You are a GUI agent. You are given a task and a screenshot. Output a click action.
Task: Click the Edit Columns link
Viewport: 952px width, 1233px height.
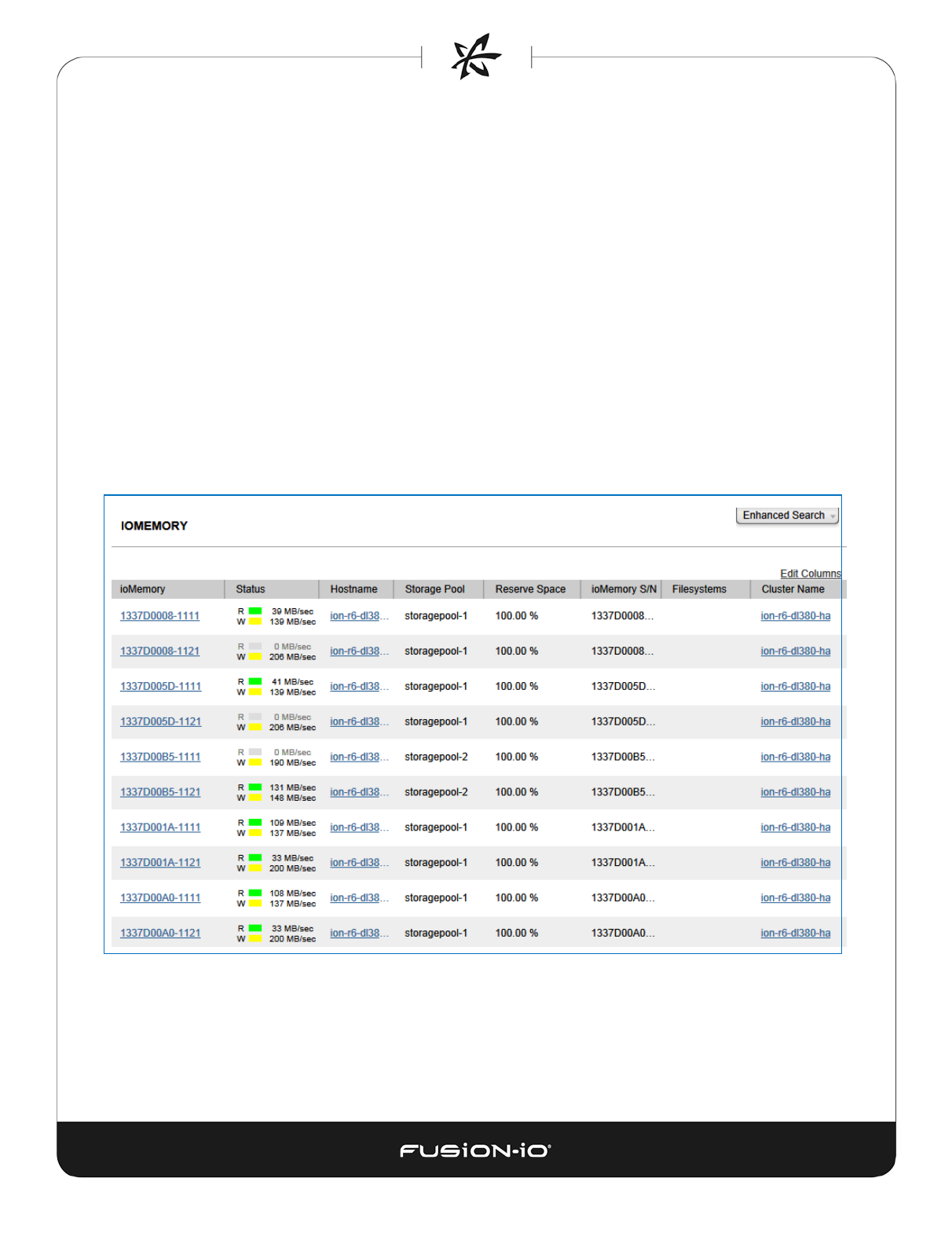point(810,574)
